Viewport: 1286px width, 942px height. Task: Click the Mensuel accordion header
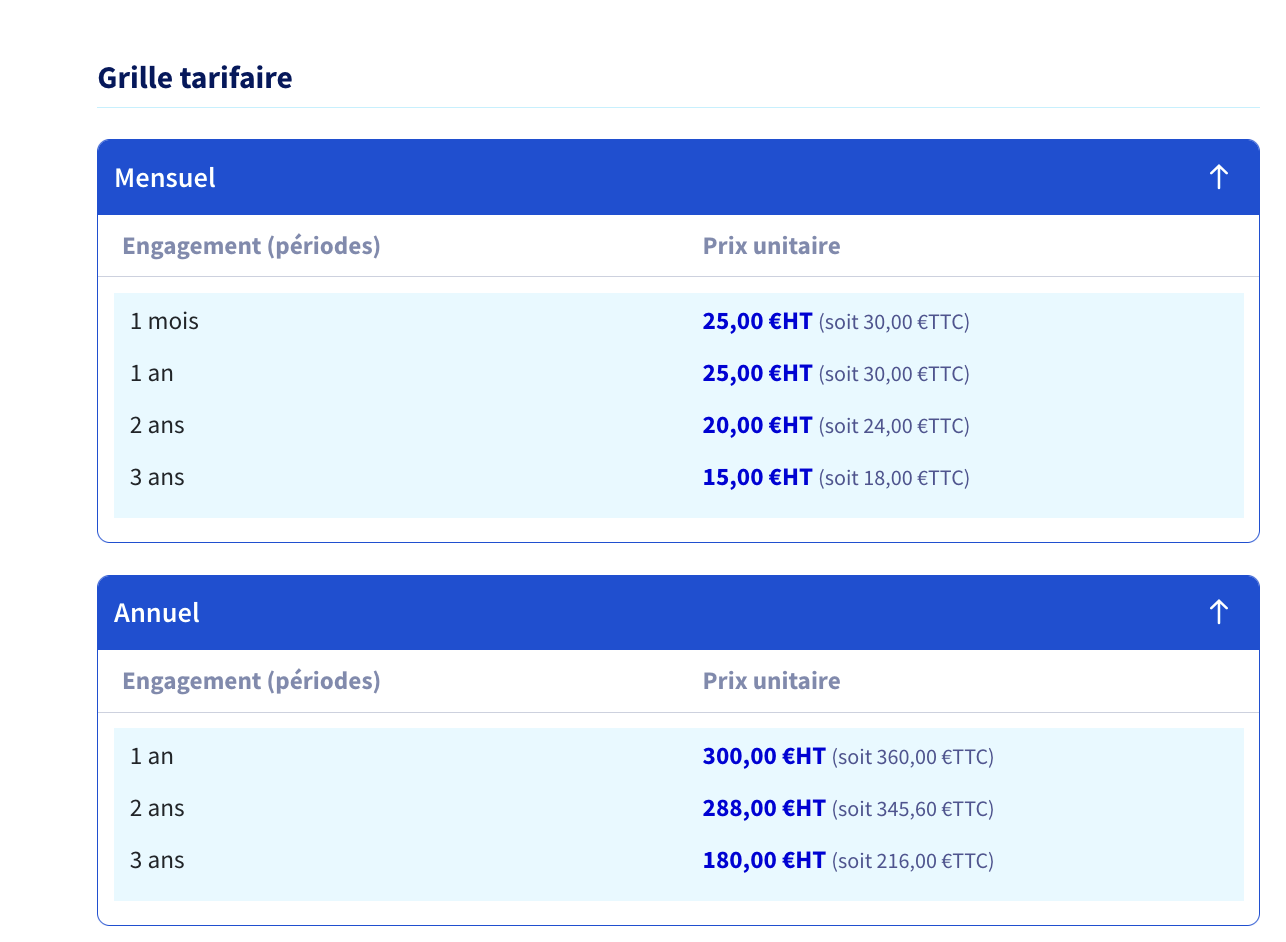(678, 178)
